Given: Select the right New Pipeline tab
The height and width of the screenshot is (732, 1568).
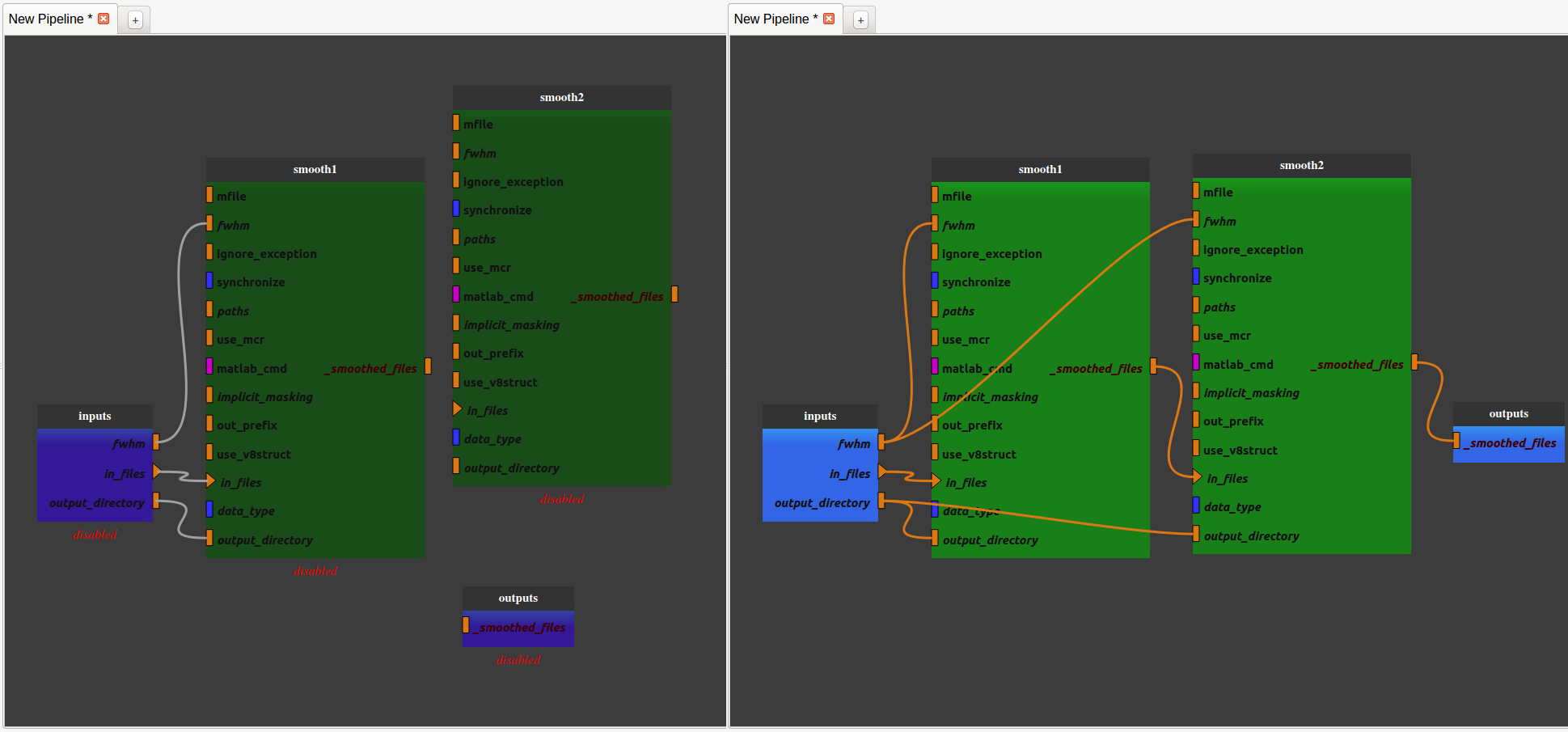Looking at the screenshot, I should (x=776, y=19).
